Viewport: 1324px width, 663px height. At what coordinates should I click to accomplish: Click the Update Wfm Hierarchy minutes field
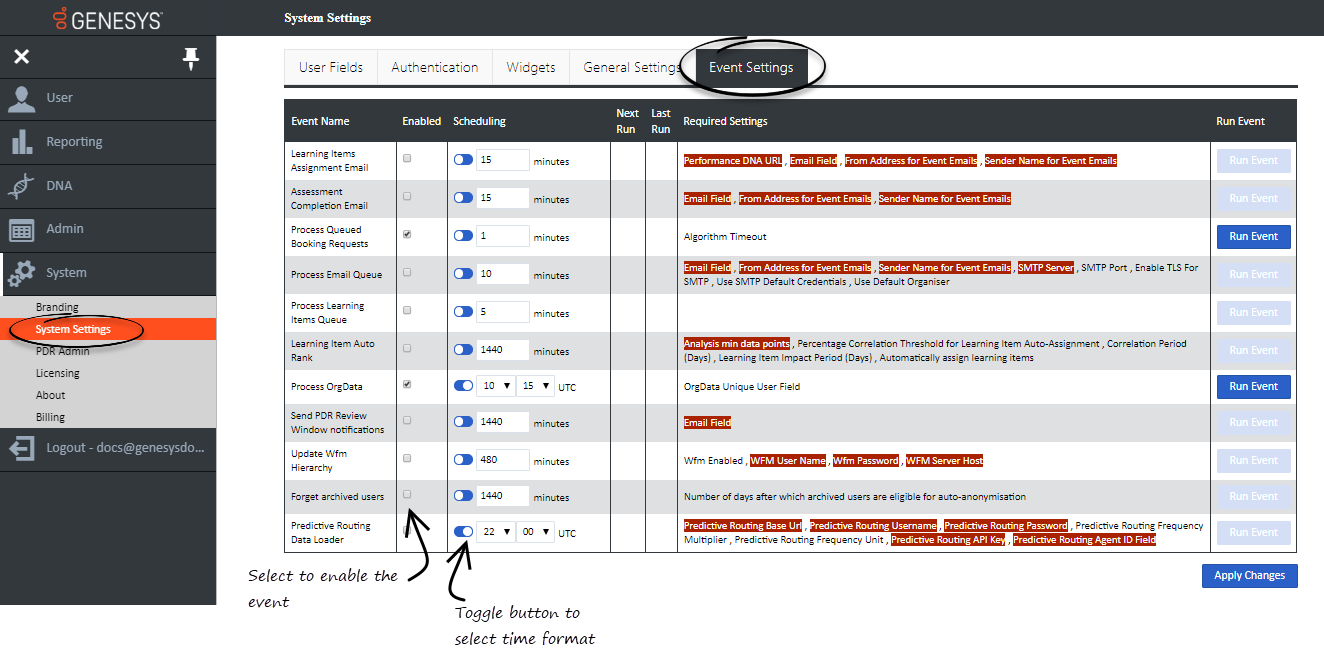502,460
